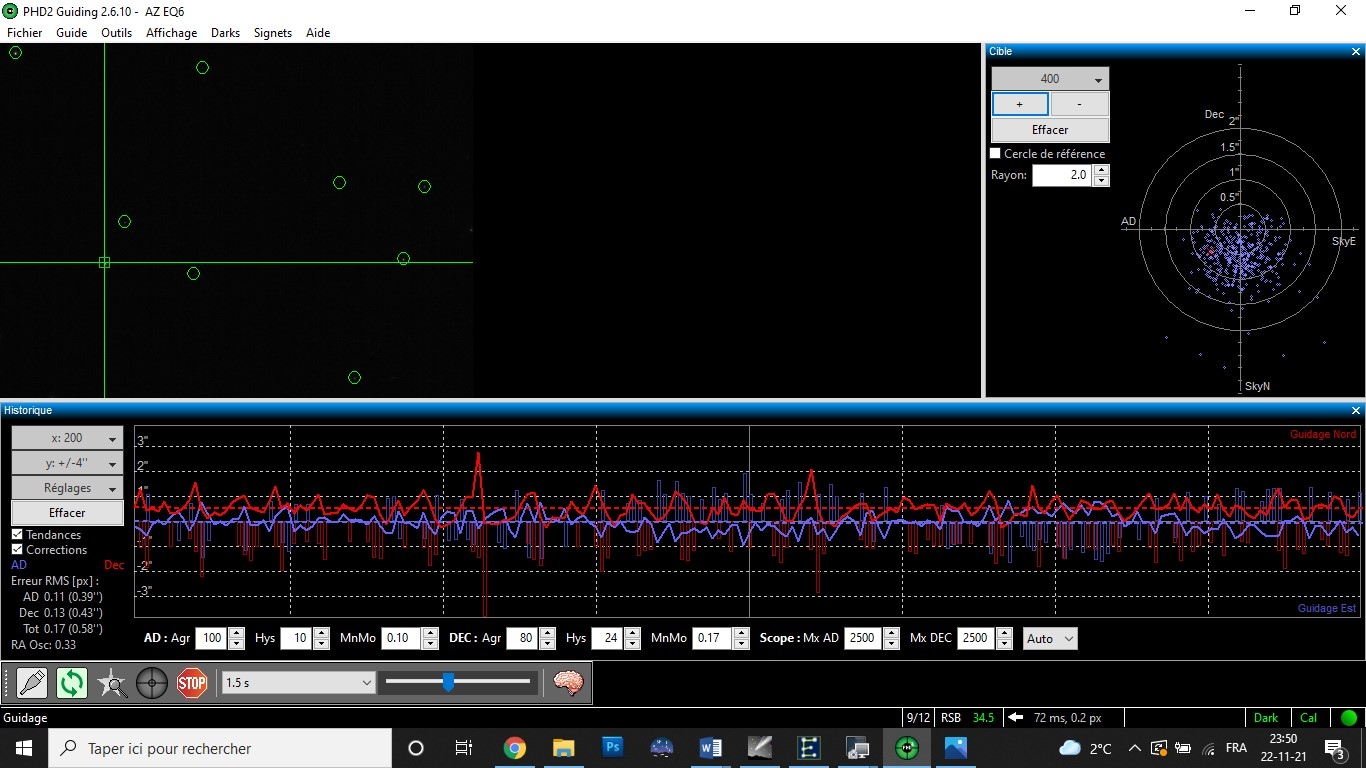Open the brain advanced settings icon
The image size is (1366, 768).
568,683
